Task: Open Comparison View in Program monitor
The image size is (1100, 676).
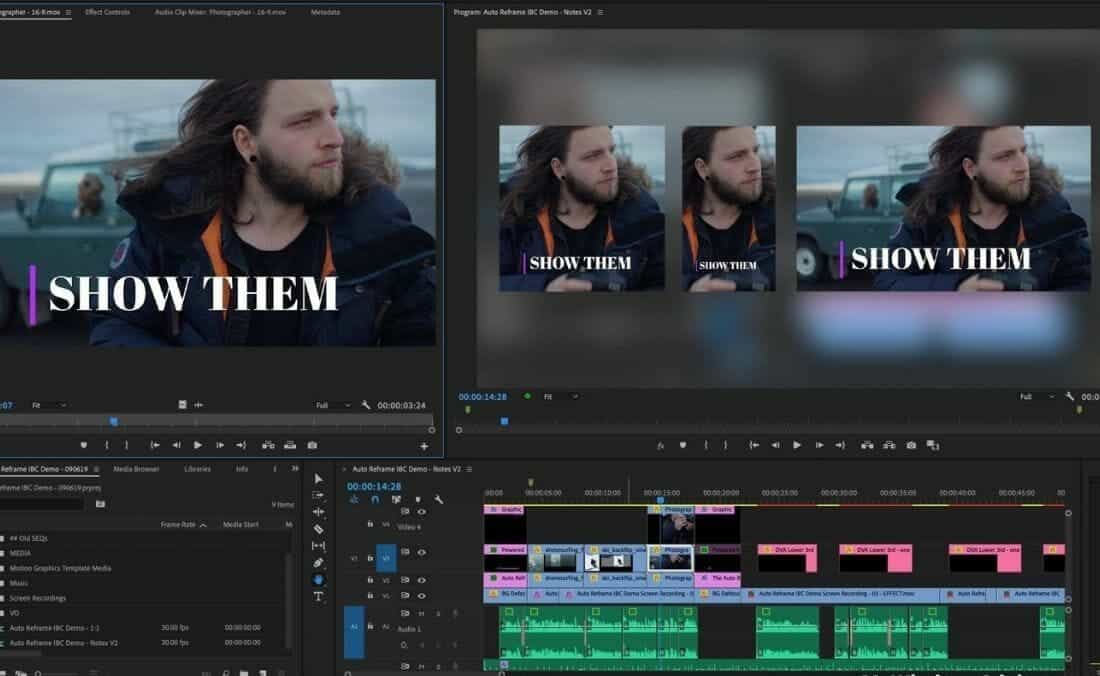Action: (x=932, y=445)
